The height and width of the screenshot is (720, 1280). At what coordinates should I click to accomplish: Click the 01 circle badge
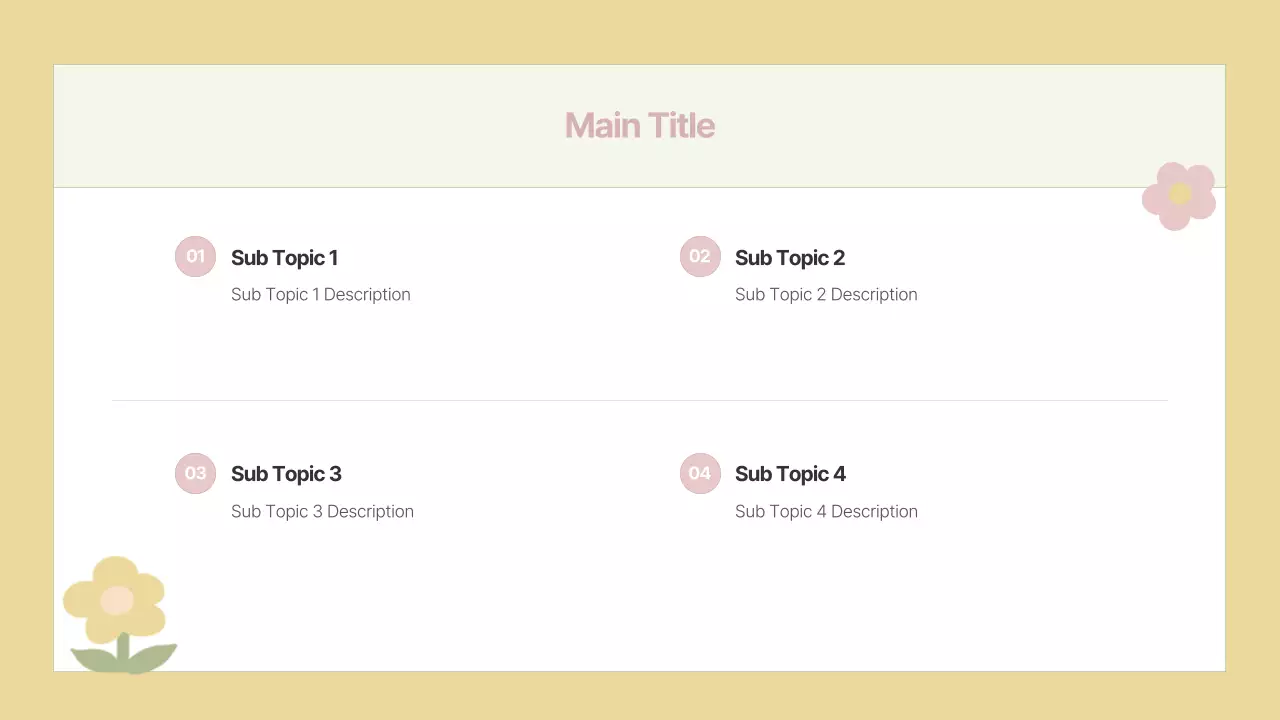[x=195, y=256]
